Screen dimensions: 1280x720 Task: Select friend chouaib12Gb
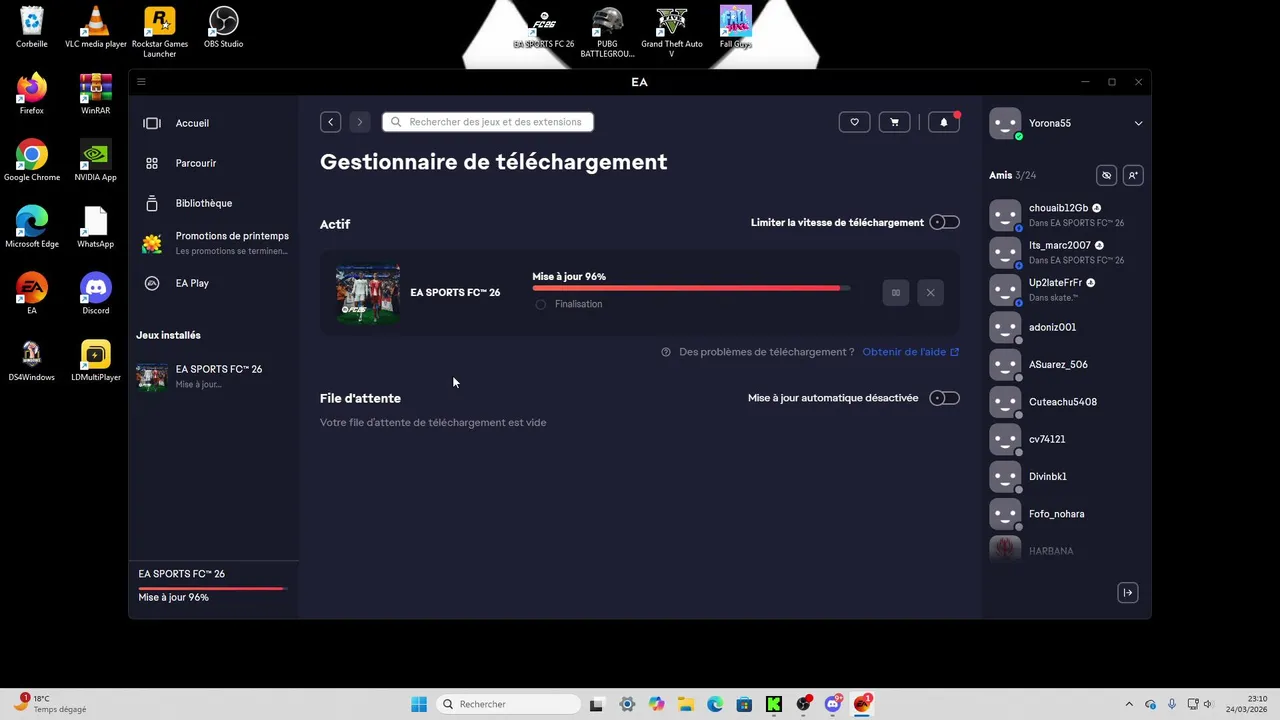[x=1065, y=215]
